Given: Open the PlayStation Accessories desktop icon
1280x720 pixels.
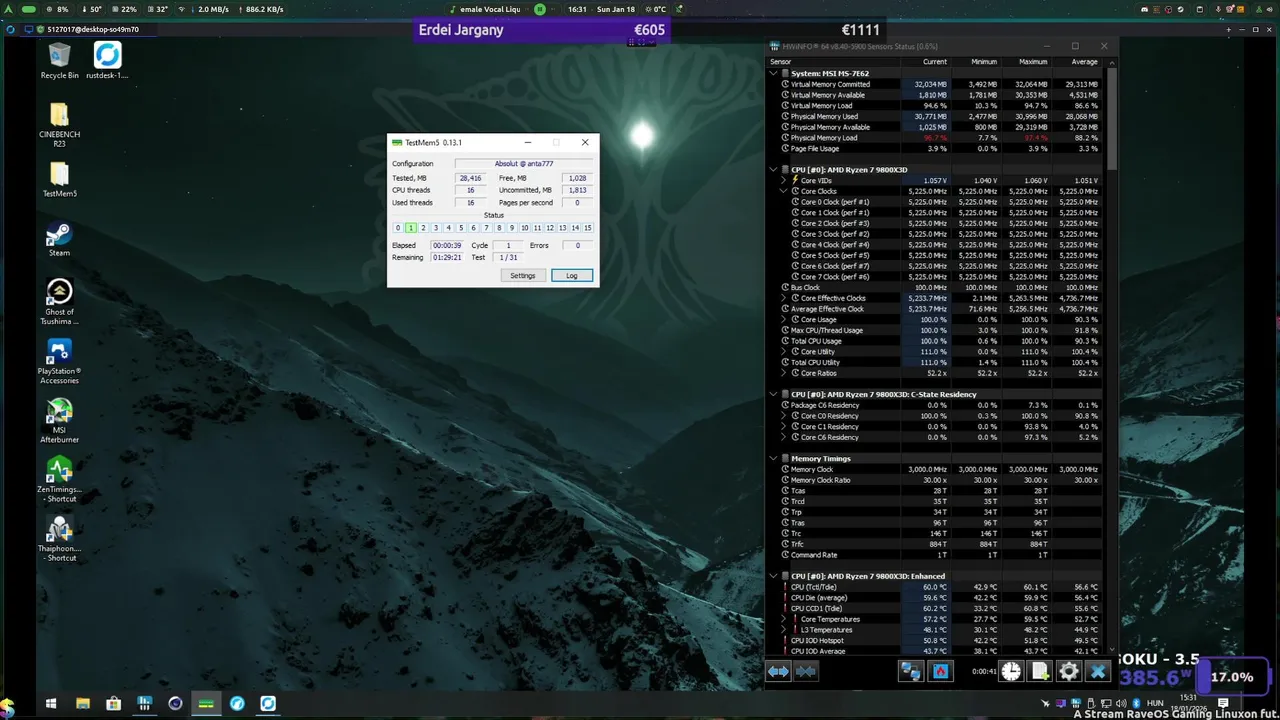Looking at the screenshot, I should pos(59,361).
